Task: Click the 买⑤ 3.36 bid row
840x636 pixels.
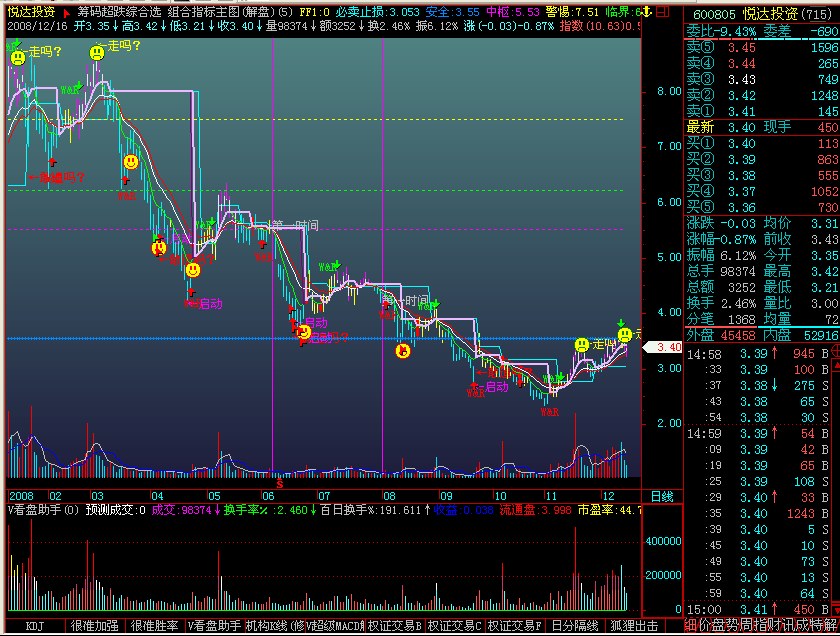Action: click(762, 207)
